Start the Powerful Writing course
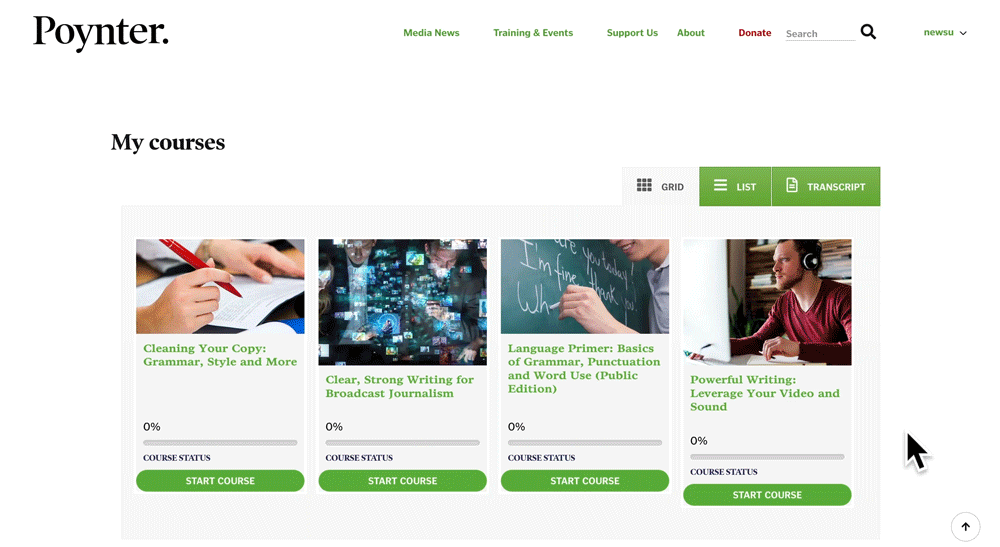The image size is (1000, 547). point(767,495)
